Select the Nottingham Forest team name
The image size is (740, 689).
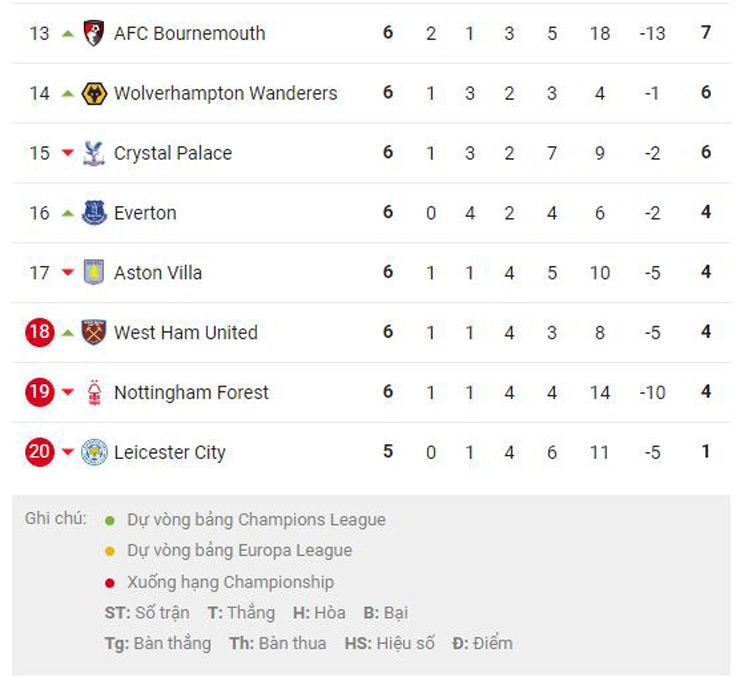(x=191, y=392)
